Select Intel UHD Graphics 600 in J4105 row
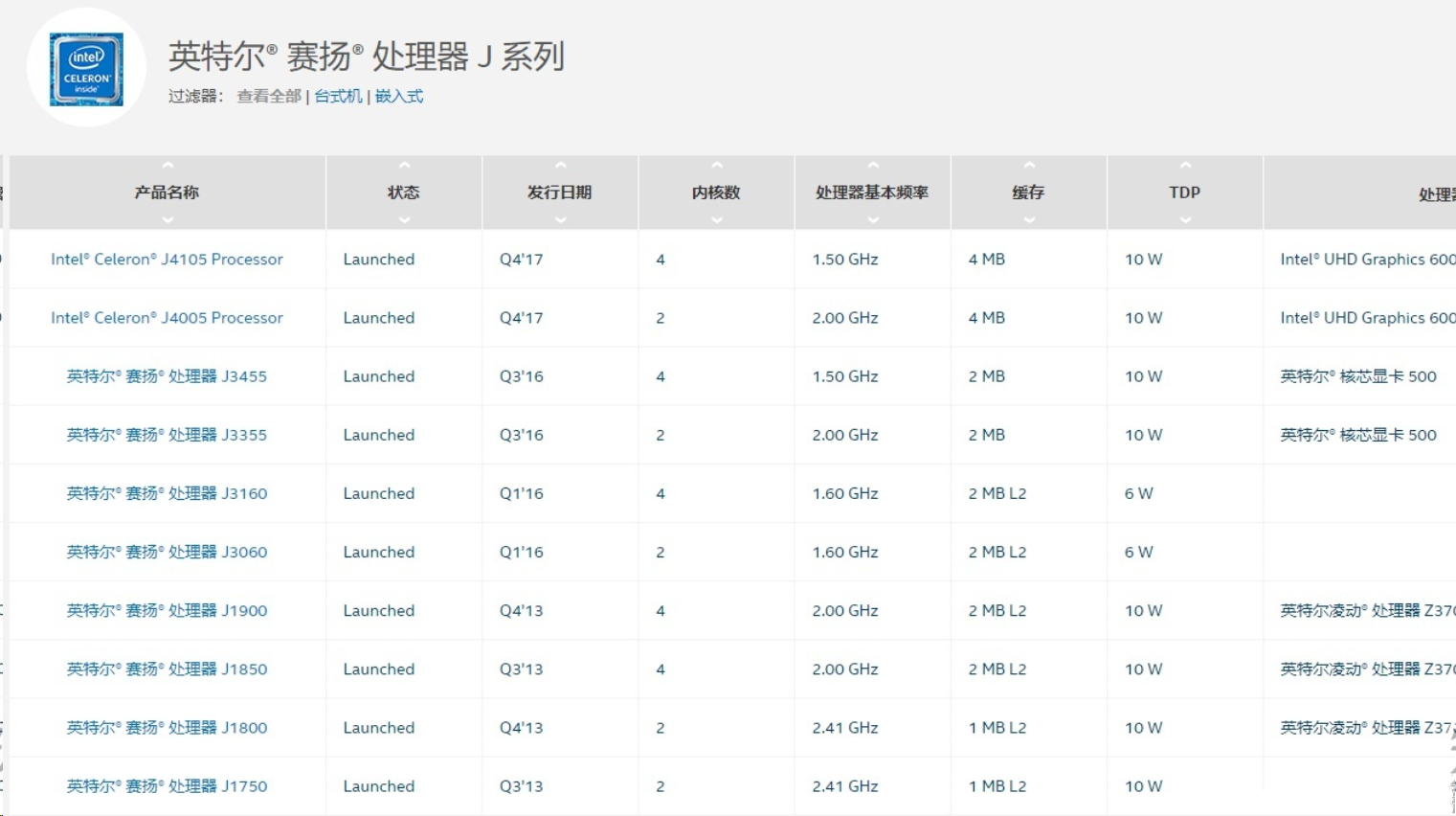The height and width of the screenshot is (816, 1456). pyautogui.click(x=1368, y=260)
